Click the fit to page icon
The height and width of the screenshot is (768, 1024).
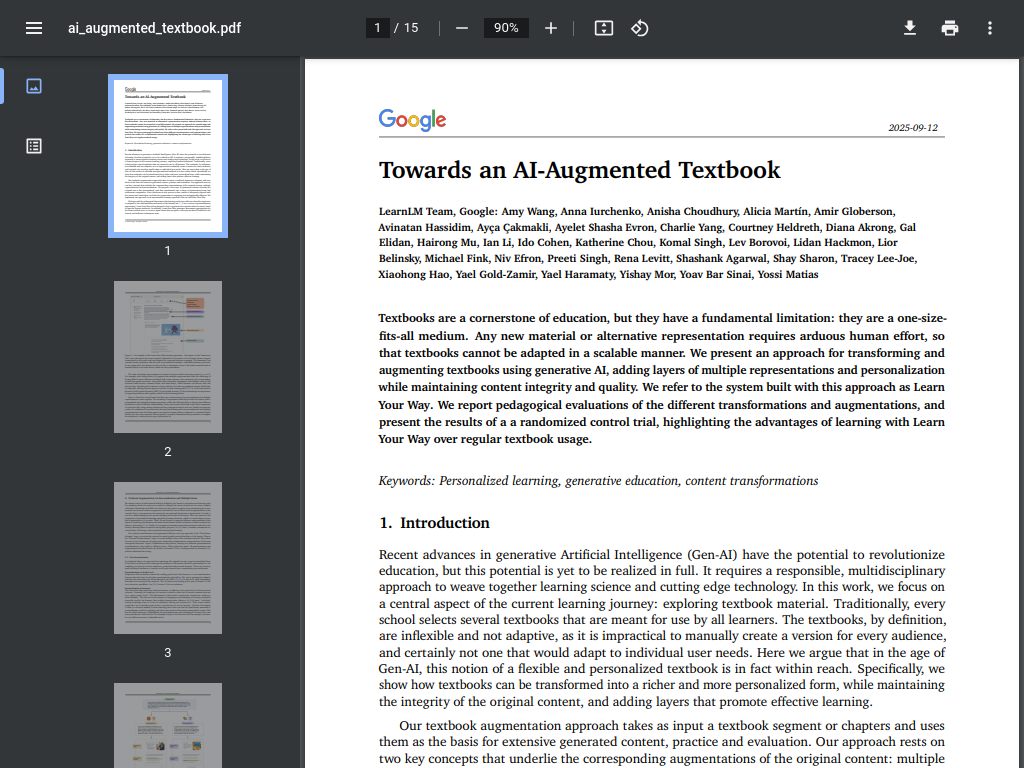[x=603, y=28]
